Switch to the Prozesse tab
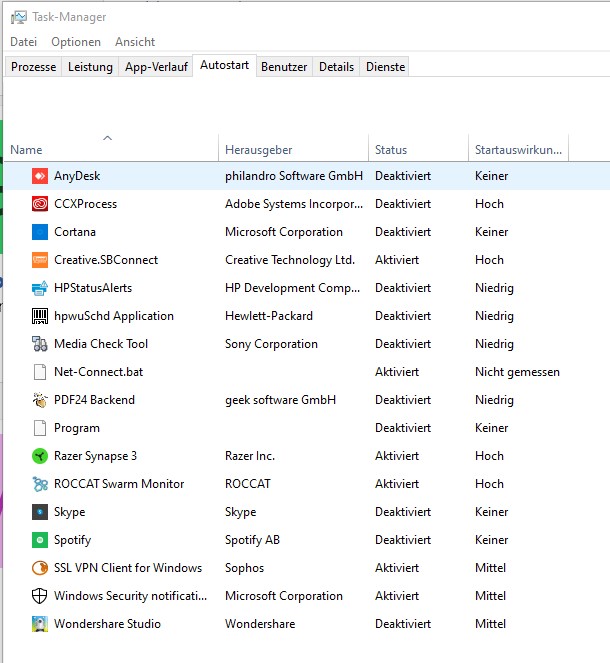The height and width of the screenshot is (663, 610). (33, 67)
